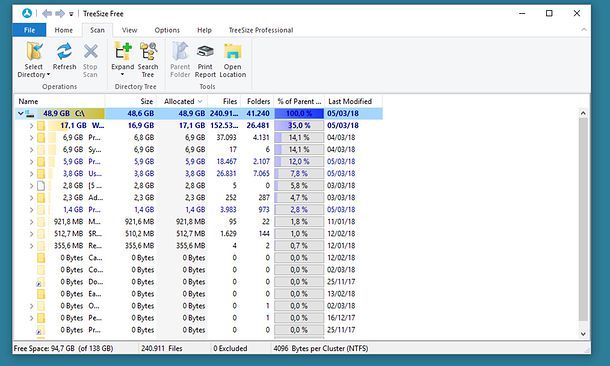Click shortcut folder icon in 25/11/17 Do... row
Viewport: 610px width, 366px height.
(x=40, y=282)
